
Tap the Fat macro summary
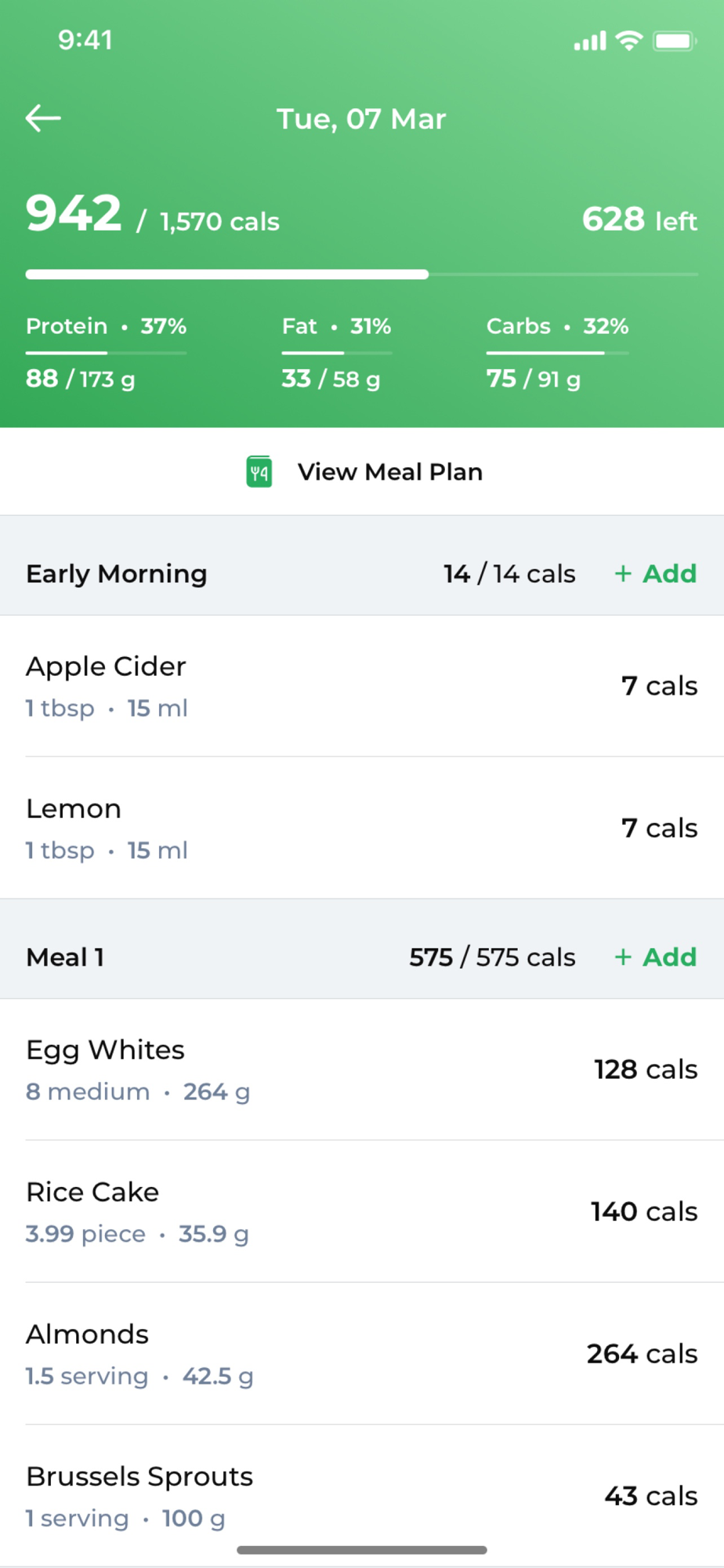coord(336,353)
